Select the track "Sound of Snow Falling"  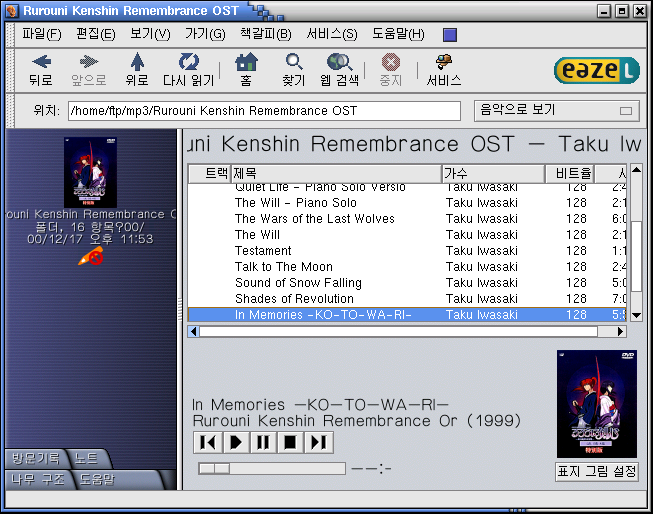407,283
